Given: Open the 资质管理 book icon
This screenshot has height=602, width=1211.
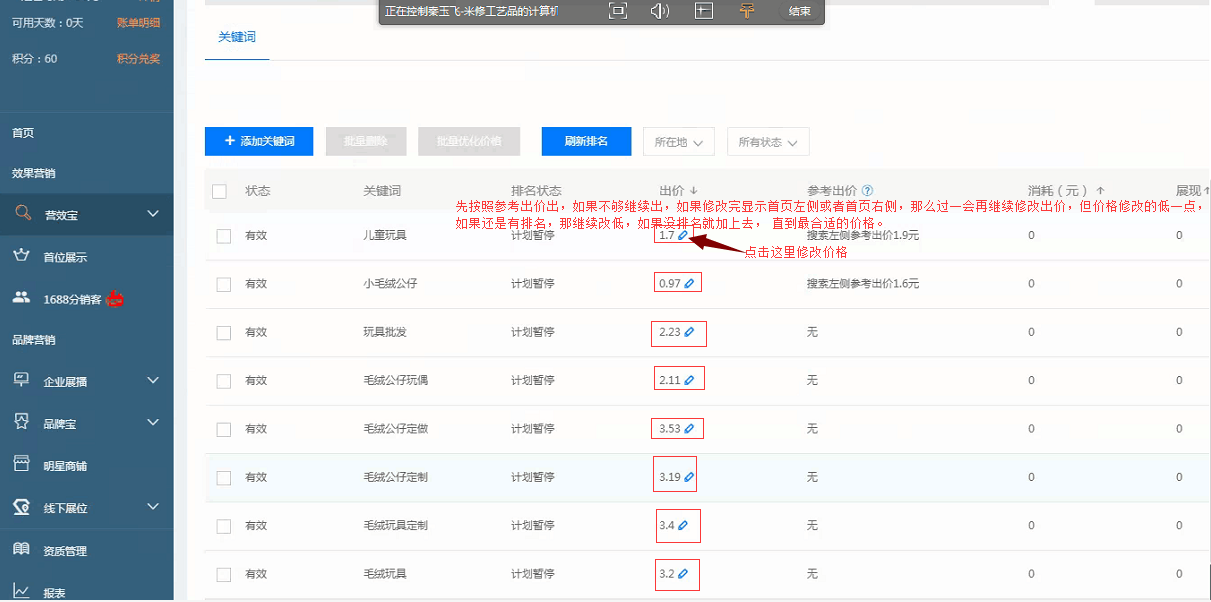Looking at the screenshot, I should (21, 550).
